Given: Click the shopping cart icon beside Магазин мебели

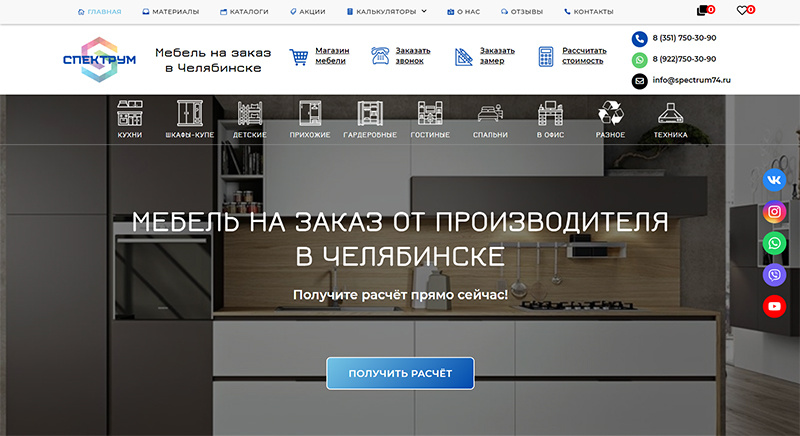Looking at the screenshot, I should (298, 57).
